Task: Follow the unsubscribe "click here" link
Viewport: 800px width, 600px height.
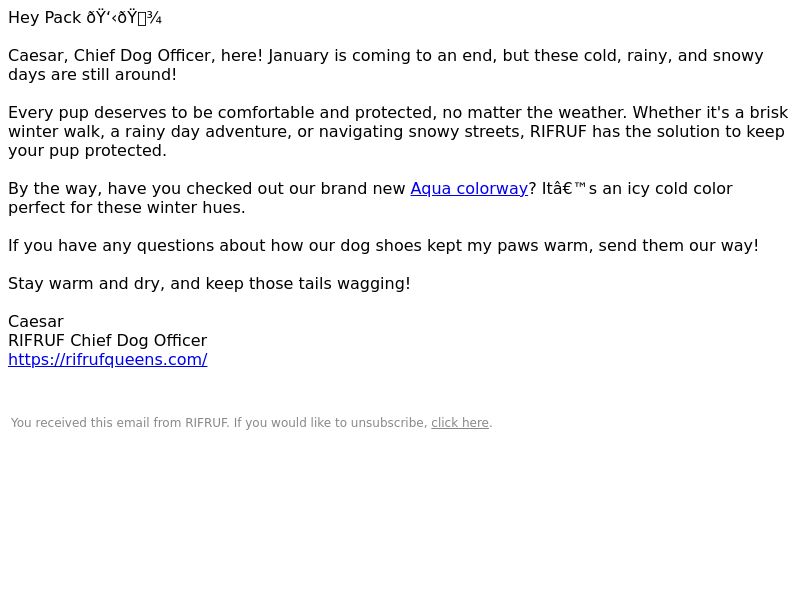Action: [460, 423]
